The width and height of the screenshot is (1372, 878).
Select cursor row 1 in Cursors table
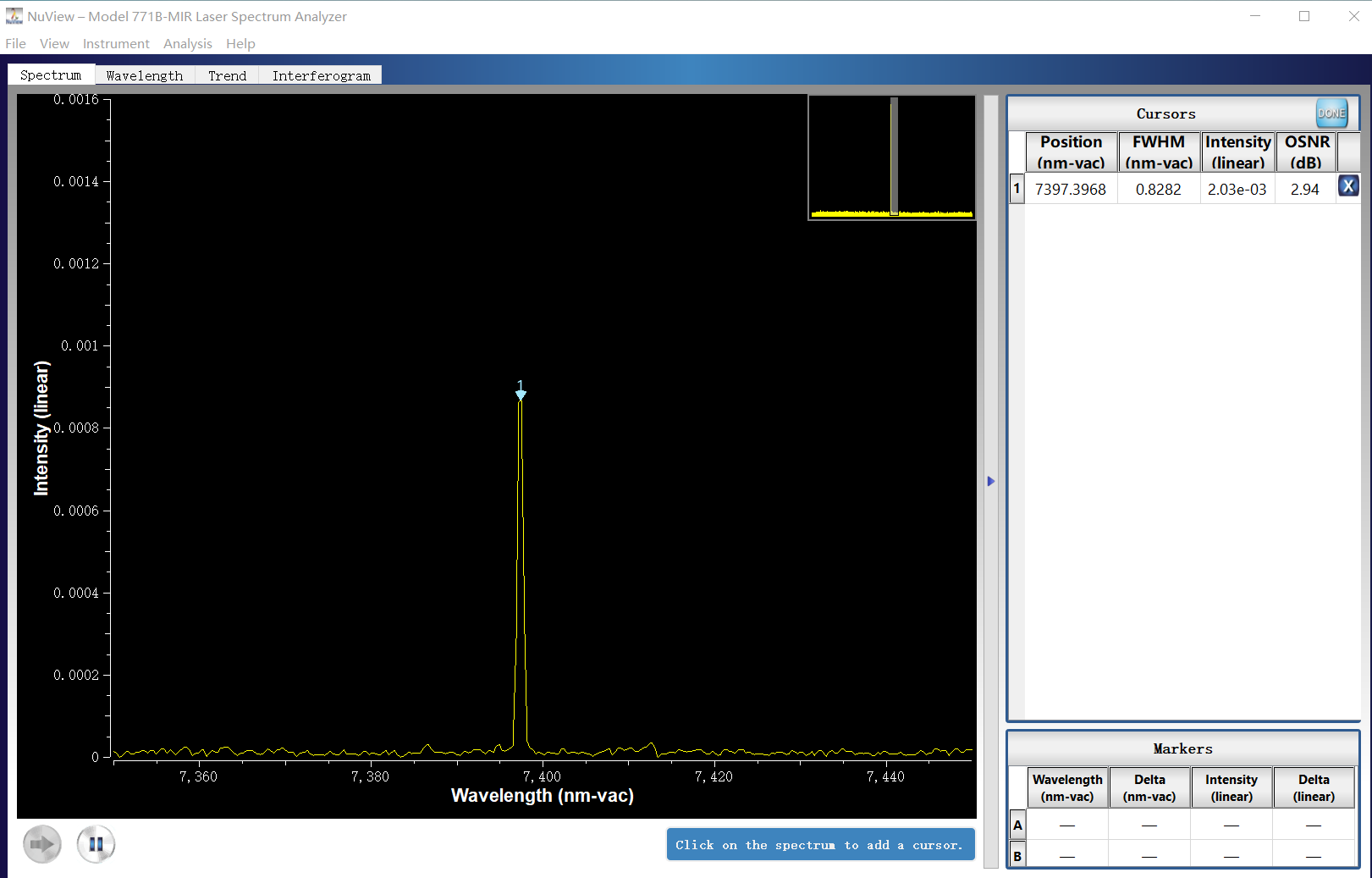pos(1017,188)
